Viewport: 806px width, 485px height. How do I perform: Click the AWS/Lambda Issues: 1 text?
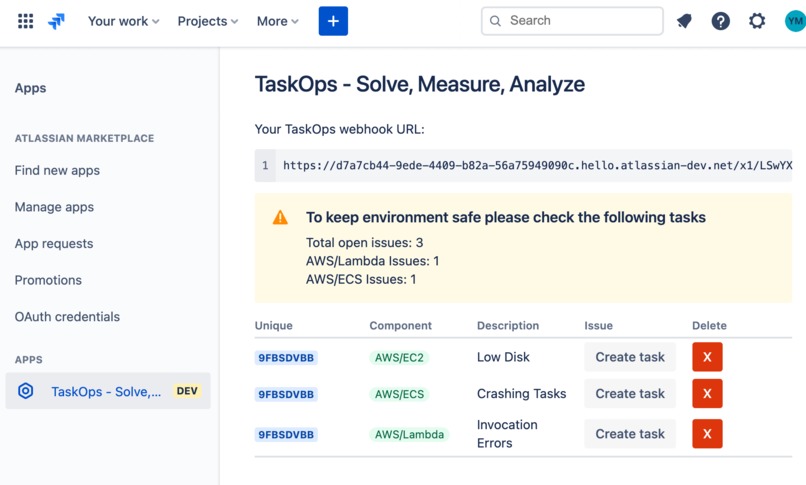[372, 261]
